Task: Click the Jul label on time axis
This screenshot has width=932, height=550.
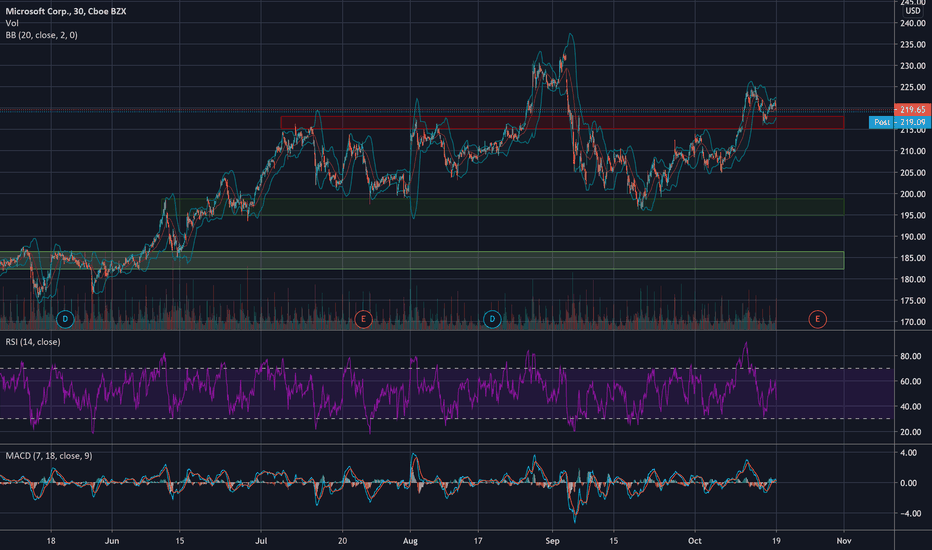Action: (261, 541)
